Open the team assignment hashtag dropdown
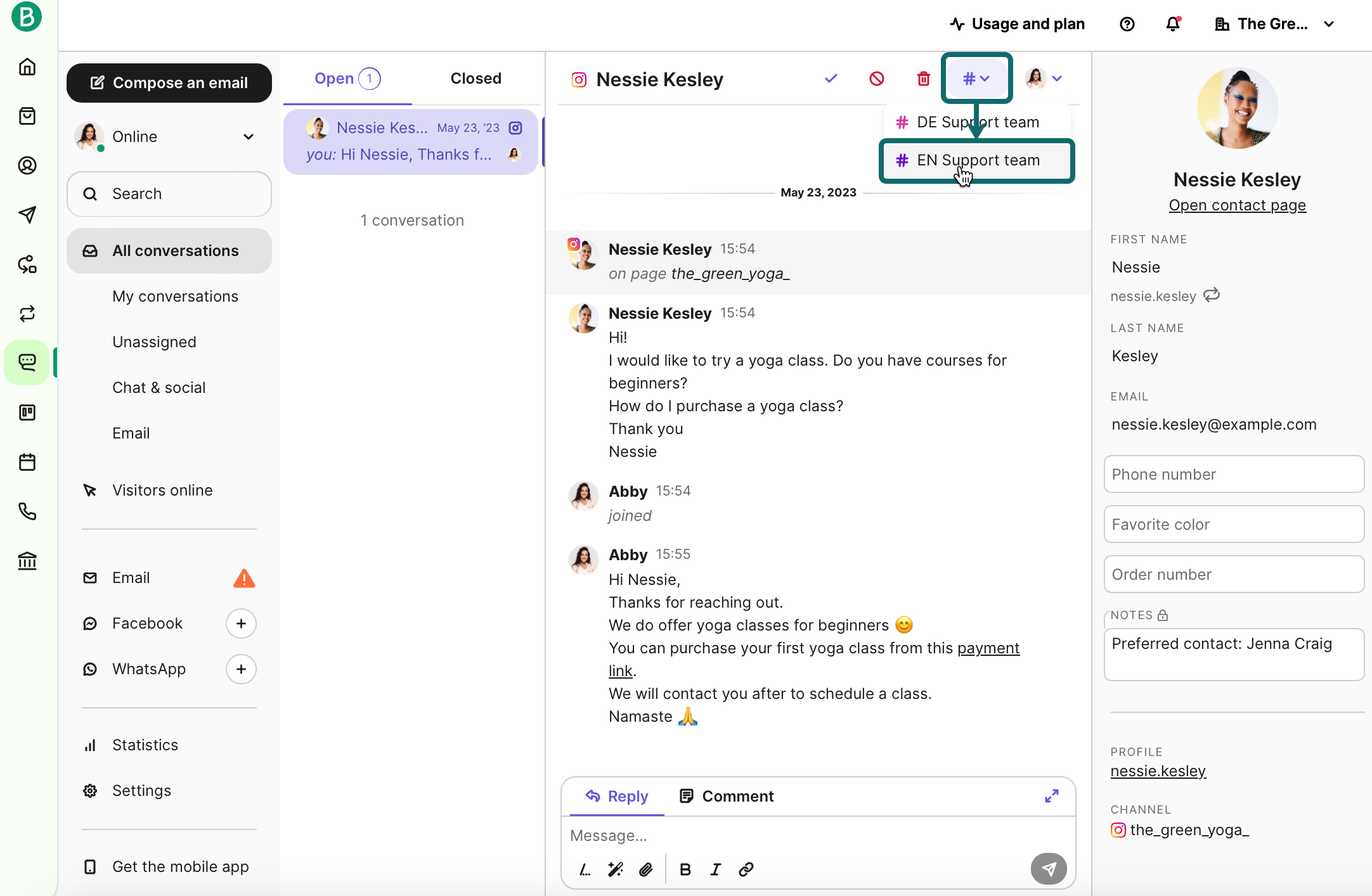Viewport: 1372px width, 896px height. tap(976, 78)
